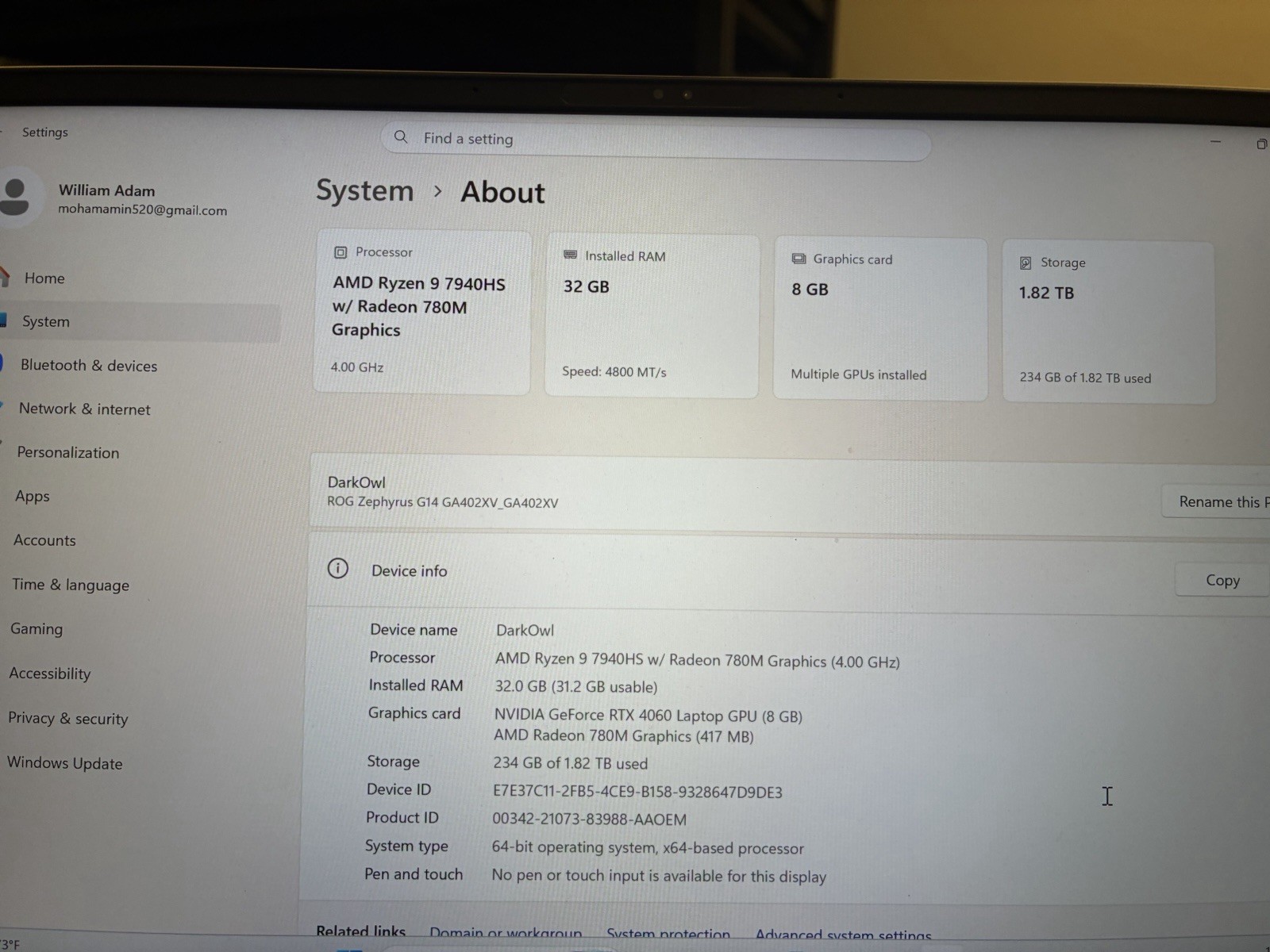The width and height of the screenshot is (1270, 952).
Task: Copy the device info
Action: pos(1222,580)
